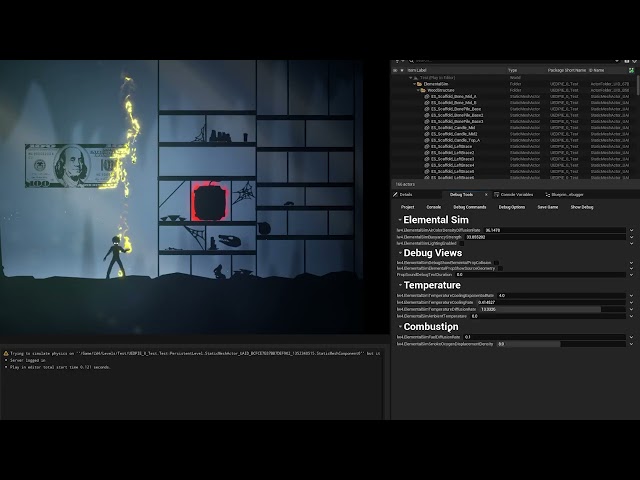Click the Console button in Debug Tools
The image size is (640, 480).
click(x=433, y=207)
